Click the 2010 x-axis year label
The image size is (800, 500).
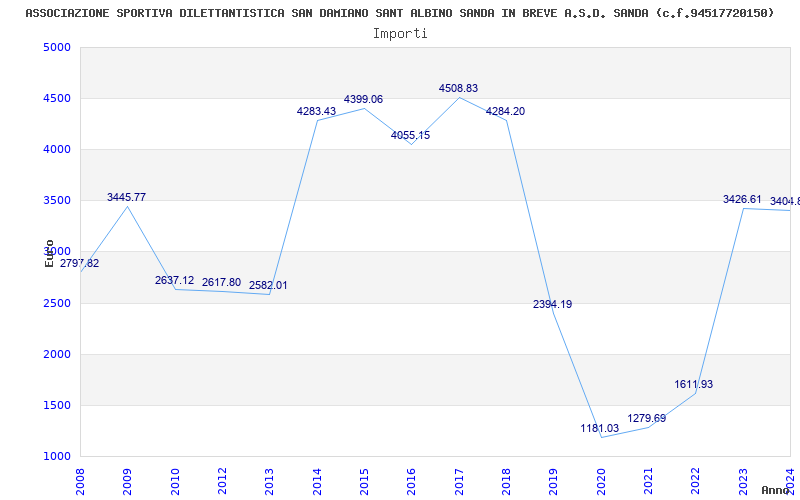(x=175, y=481)
